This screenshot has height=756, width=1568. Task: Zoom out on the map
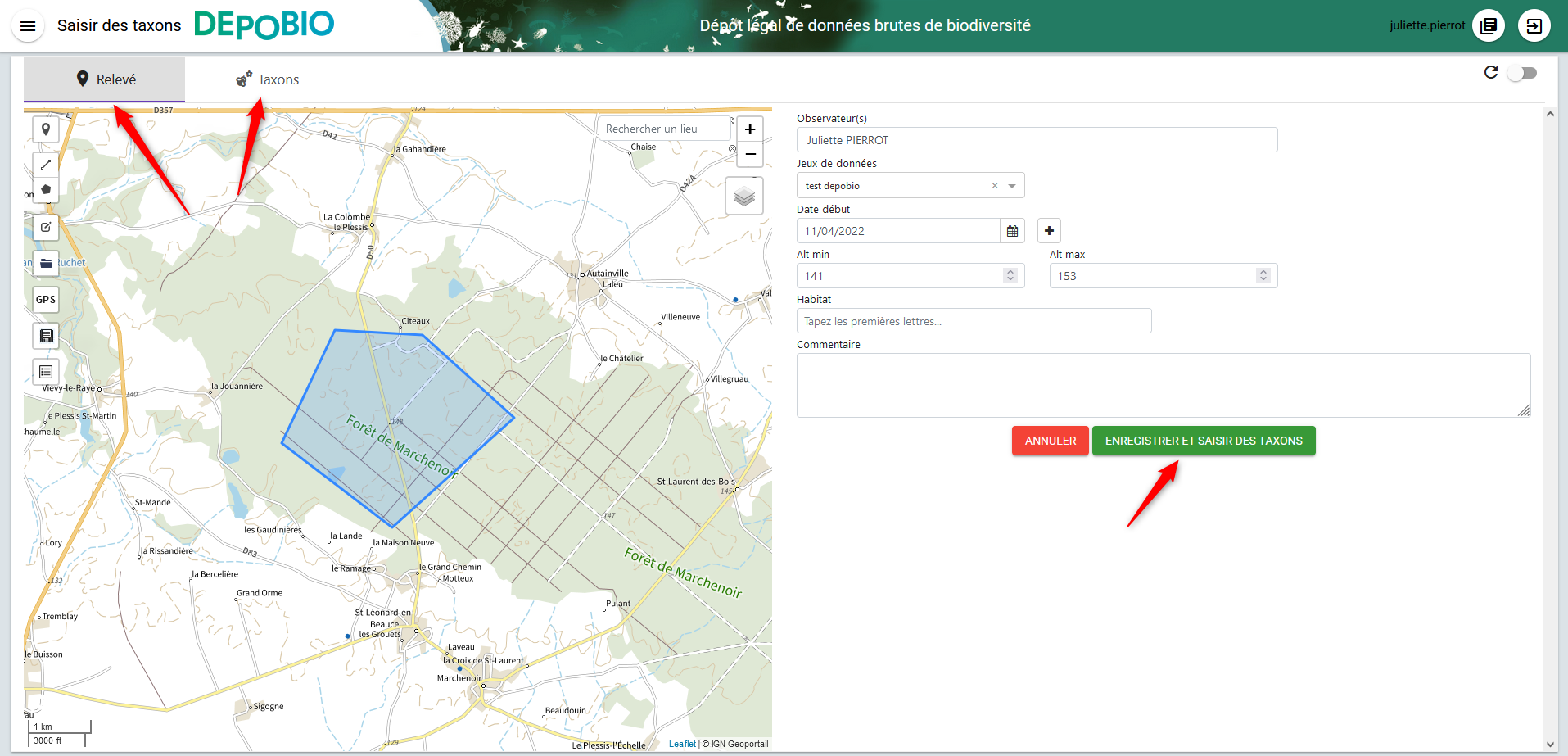750,154
